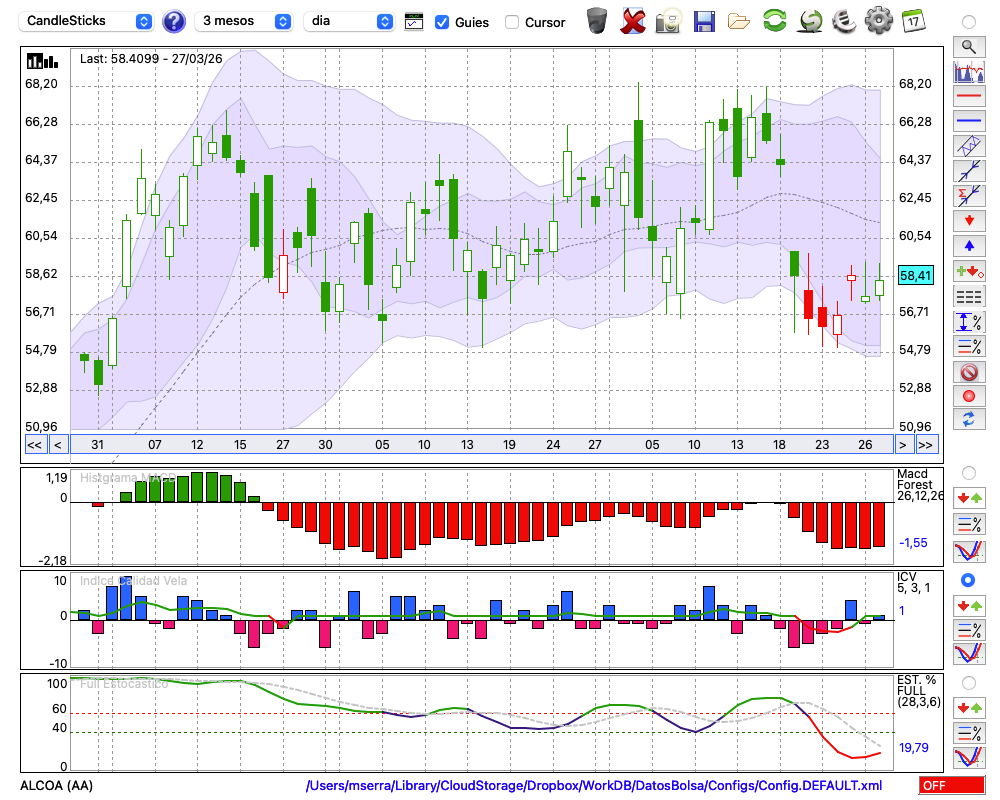
Task: Select the radio button beside Macd Forest panel
Action: pos(968,472)
